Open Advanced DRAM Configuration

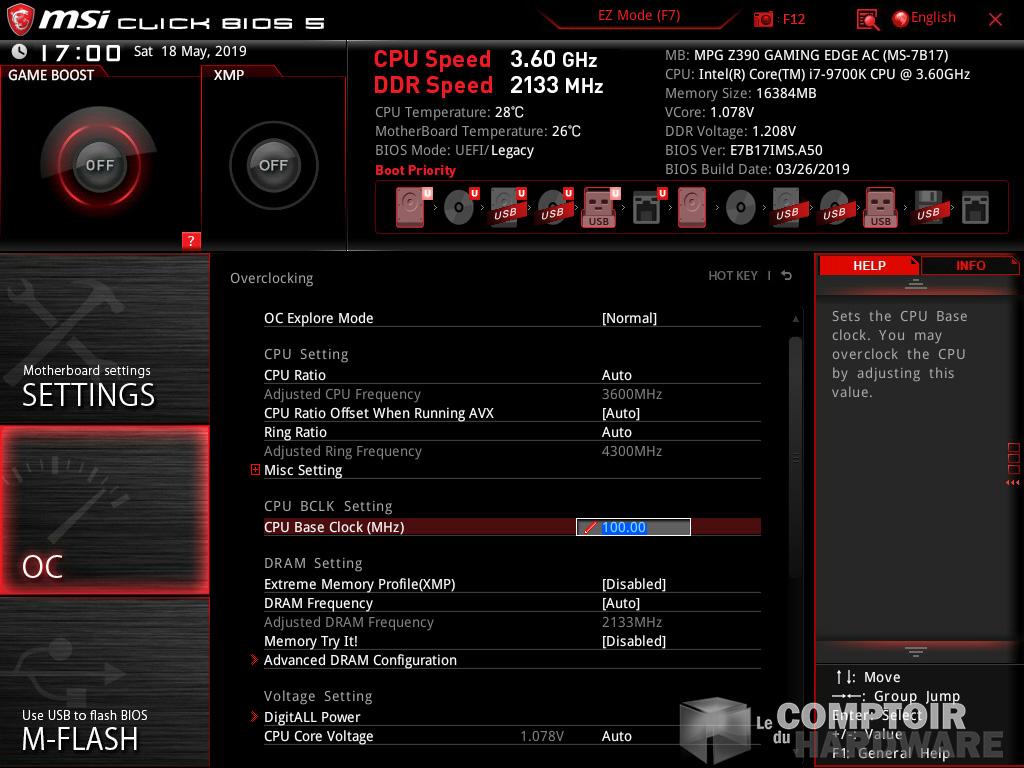[x=359, y=660]
